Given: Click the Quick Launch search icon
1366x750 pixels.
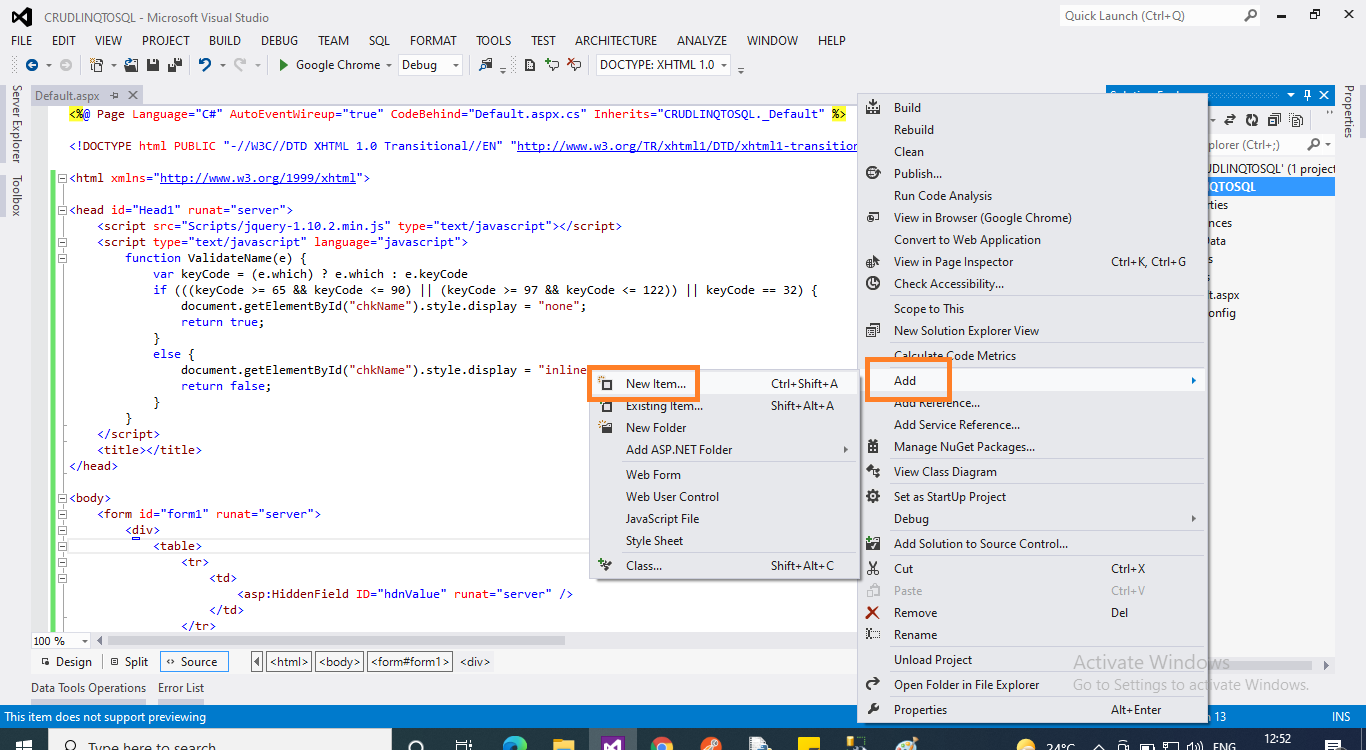Looking at the screenshot, I should (x=1250, y=16).
